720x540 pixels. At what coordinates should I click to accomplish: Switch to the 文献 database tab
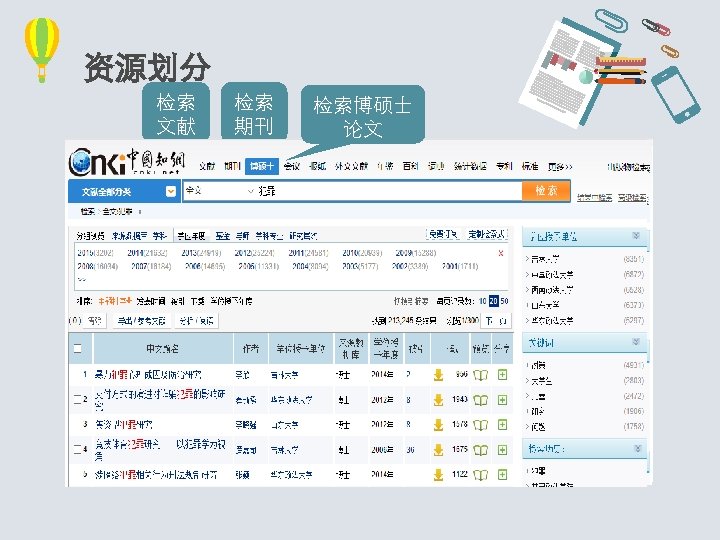click(x=207, y=166)
